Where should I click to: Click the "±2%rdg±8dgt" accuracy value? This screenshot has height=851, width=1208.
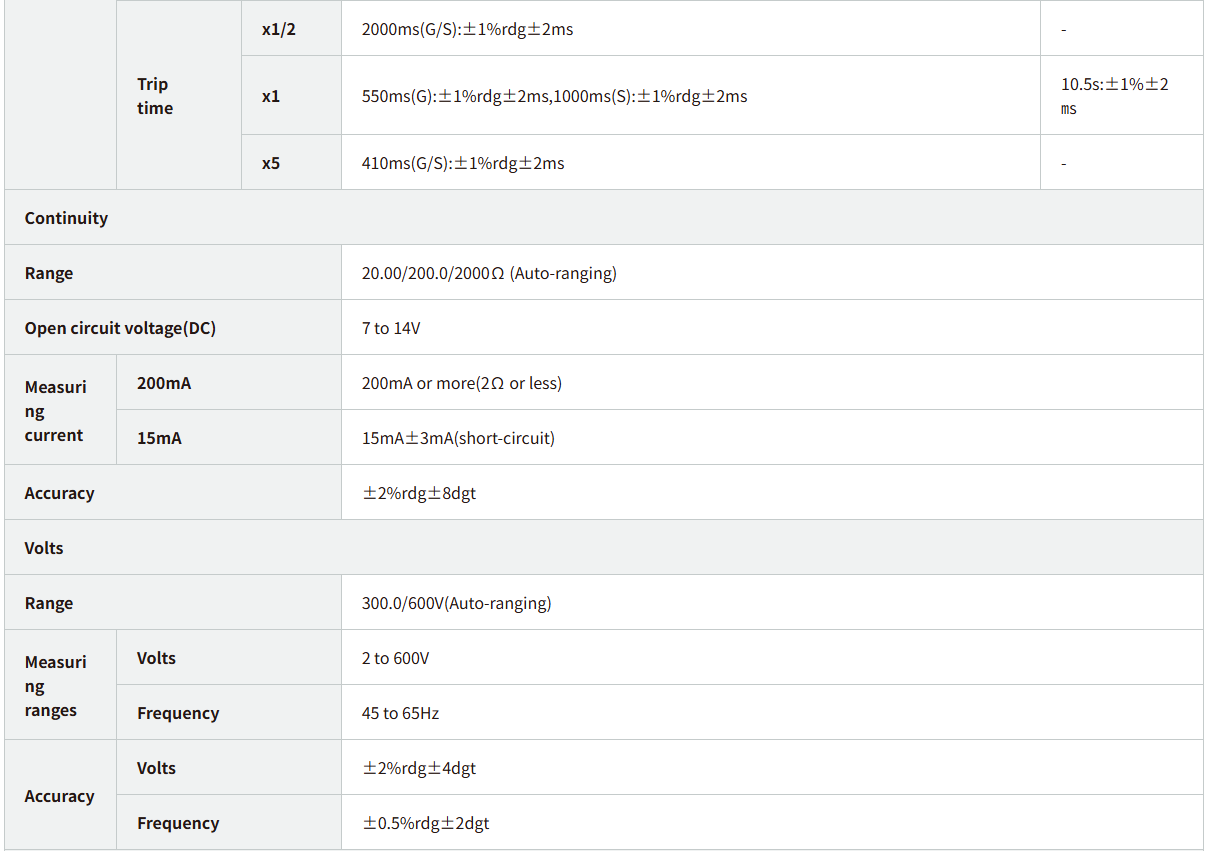coord(418,493)
